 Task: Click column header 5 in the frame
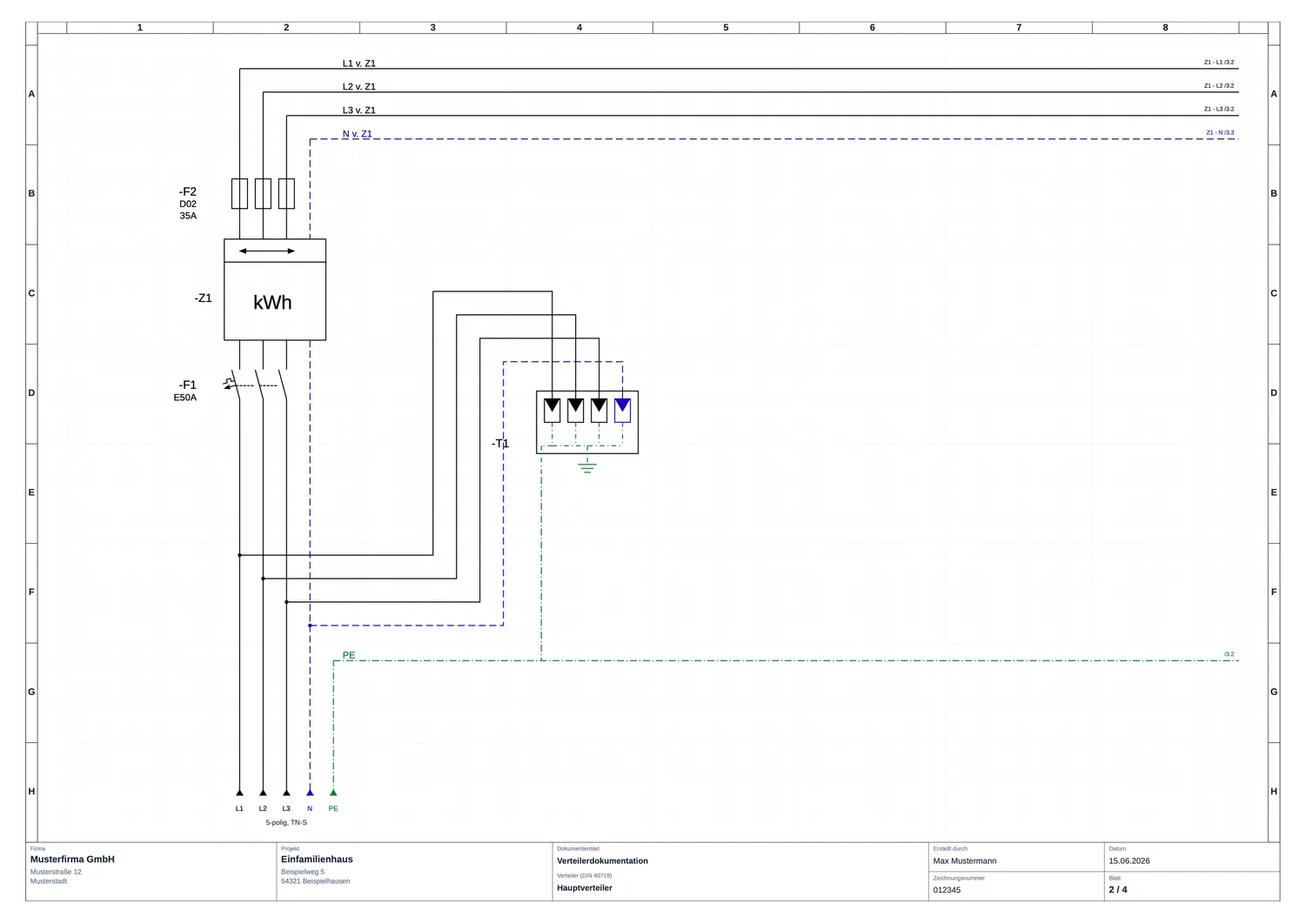coord(726,28)
